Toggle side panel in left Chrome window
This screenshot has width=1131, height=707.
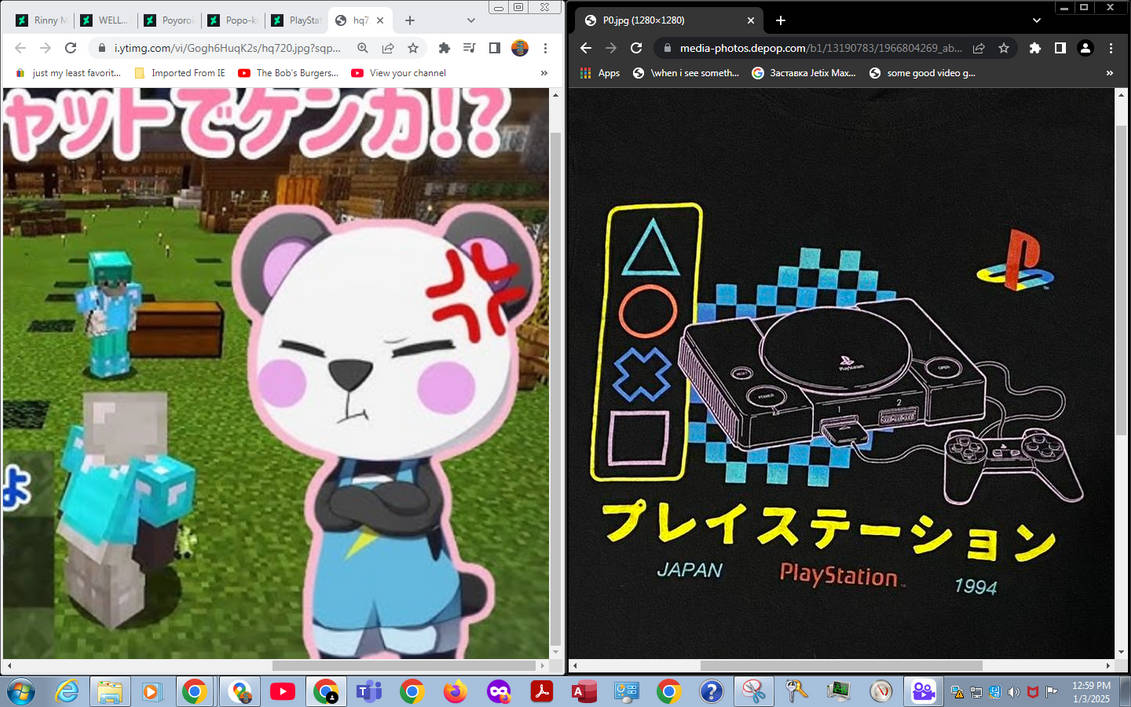(x=495, y=48)
